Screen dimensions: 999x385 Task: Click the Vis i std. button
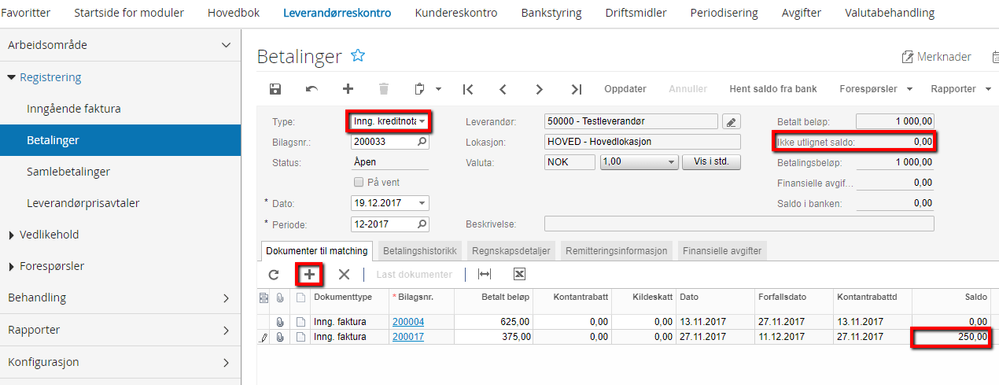coord(711,163)
